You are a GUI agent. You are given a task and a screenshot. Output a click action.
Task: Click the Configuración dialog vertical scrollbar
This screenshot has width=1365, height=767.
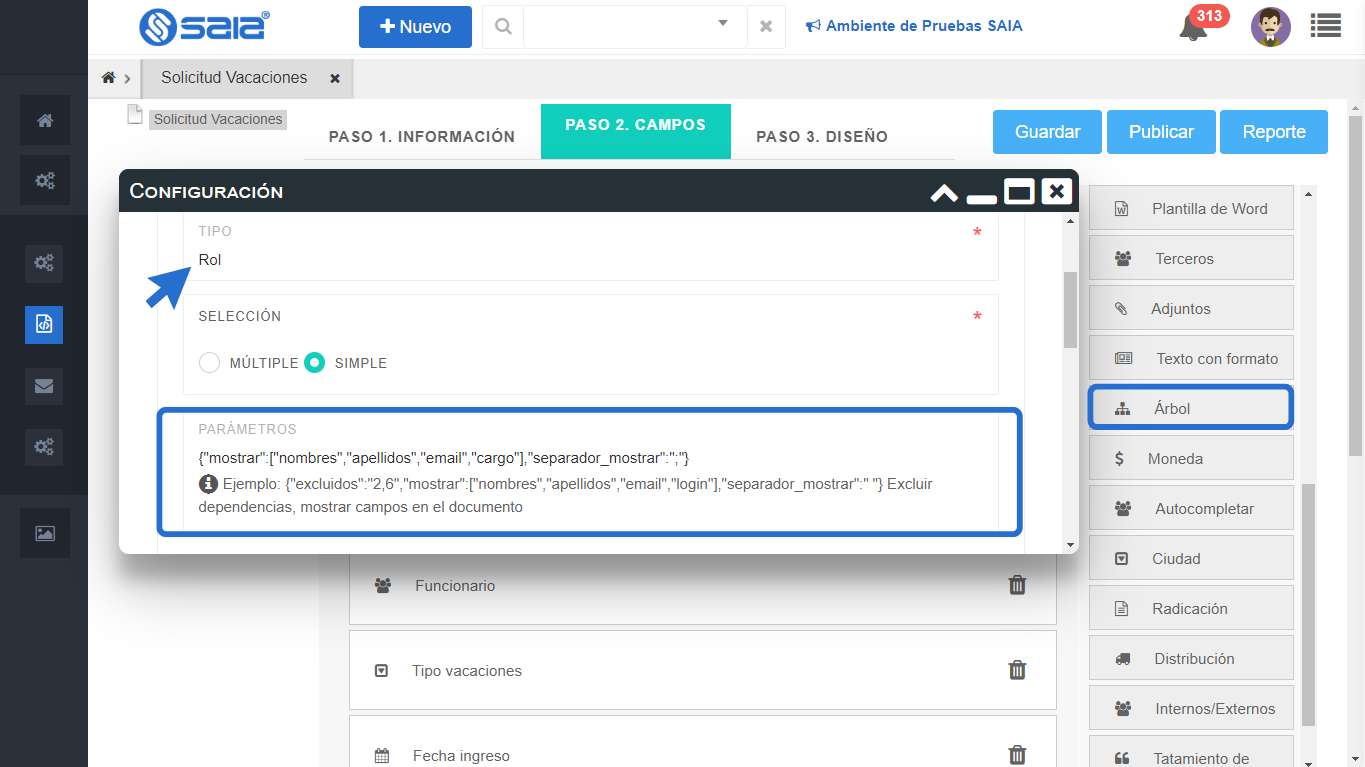point(1070,310)
